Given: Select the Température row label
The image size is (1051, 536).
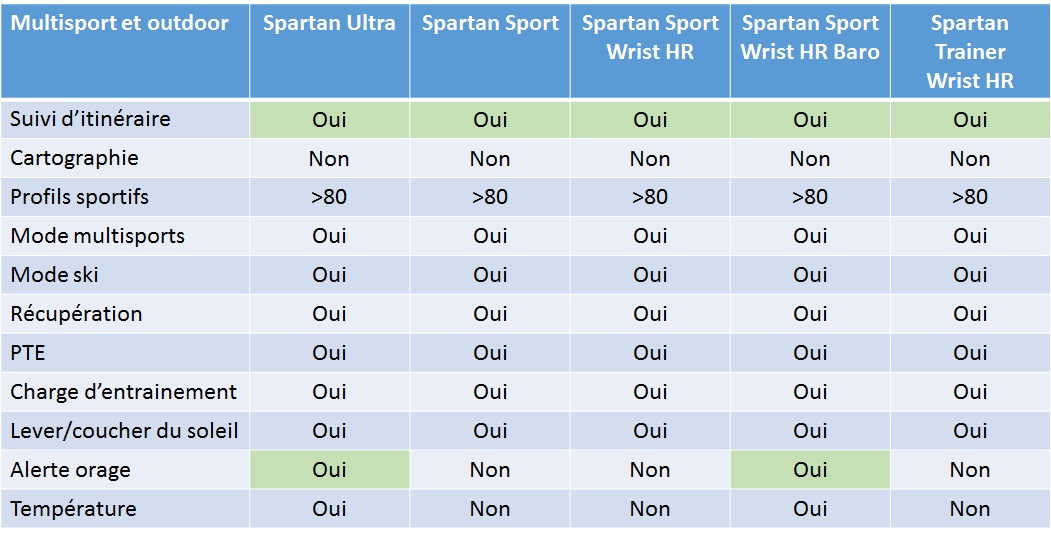Looking at the screenshot, I should coord(73,509).
